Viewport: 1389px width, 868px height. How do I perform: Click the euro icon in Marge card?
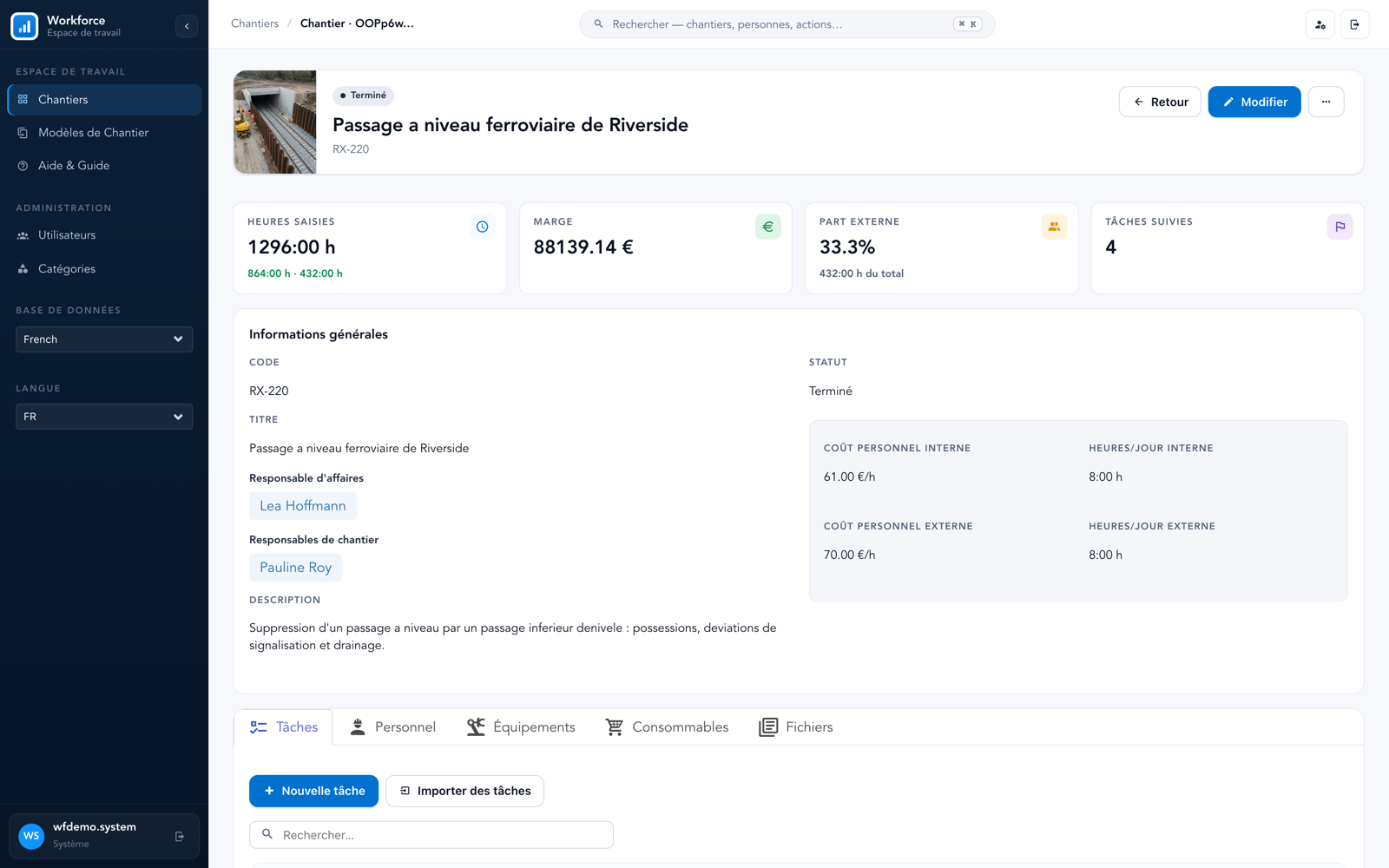tap(768, 227)
